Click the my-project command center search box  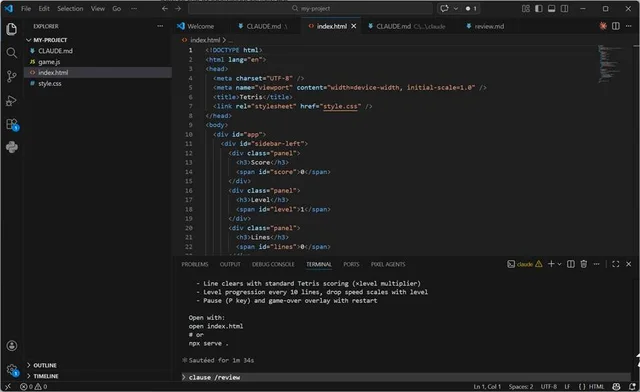pyautogui.click(x=310, y=9)
